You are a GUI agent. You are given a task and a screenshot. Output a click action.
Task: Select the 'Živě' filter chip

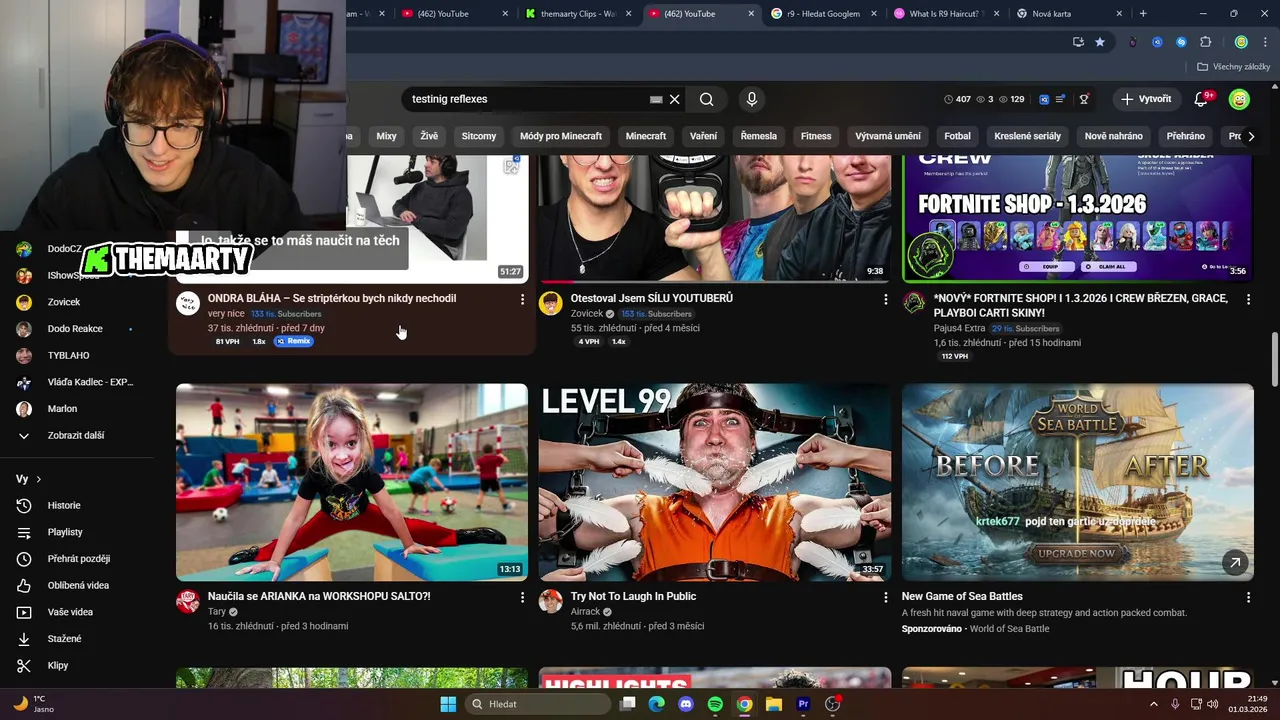pos(429,136)
